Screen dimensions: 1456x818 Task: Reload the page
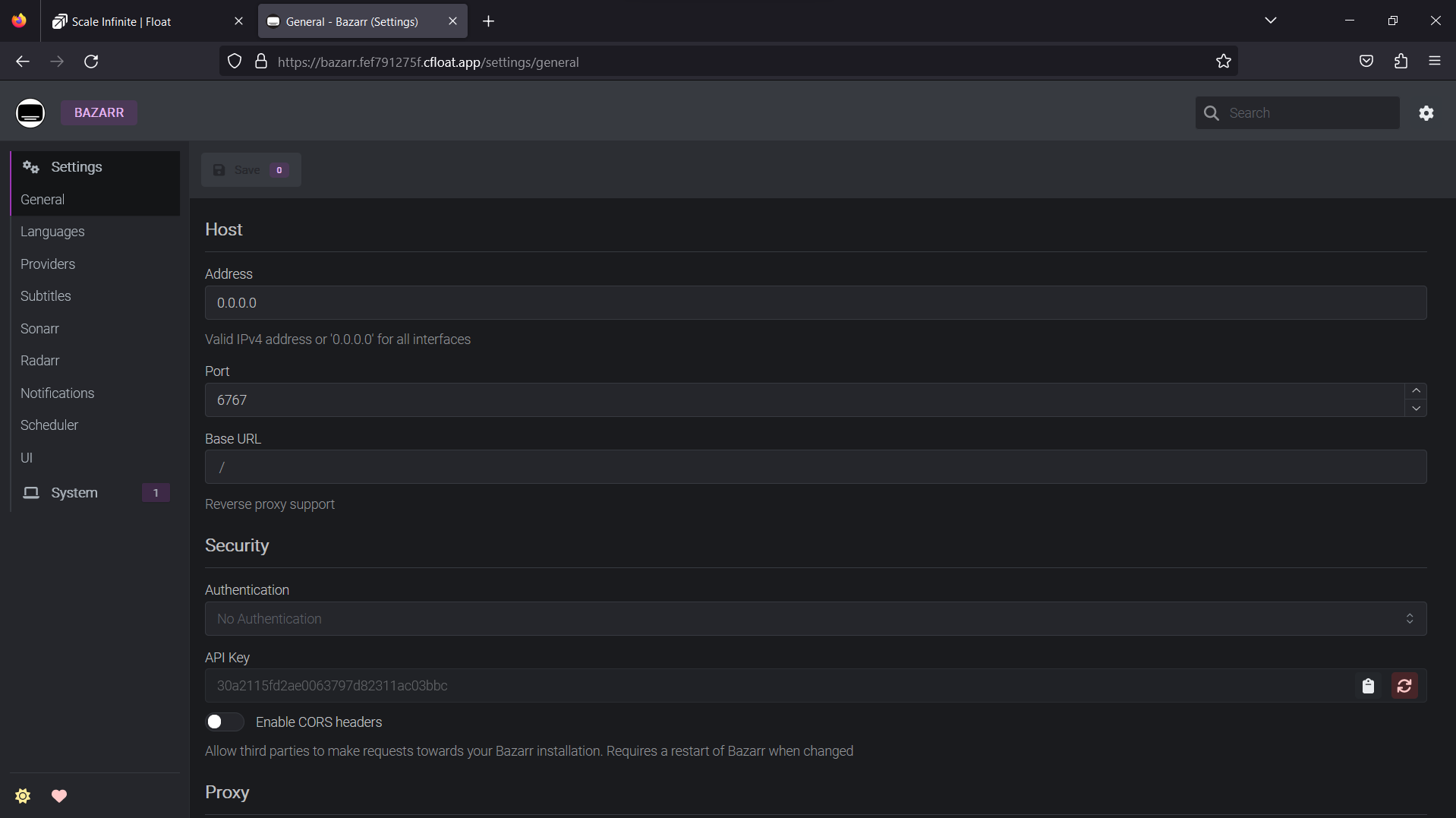[91, 62]
